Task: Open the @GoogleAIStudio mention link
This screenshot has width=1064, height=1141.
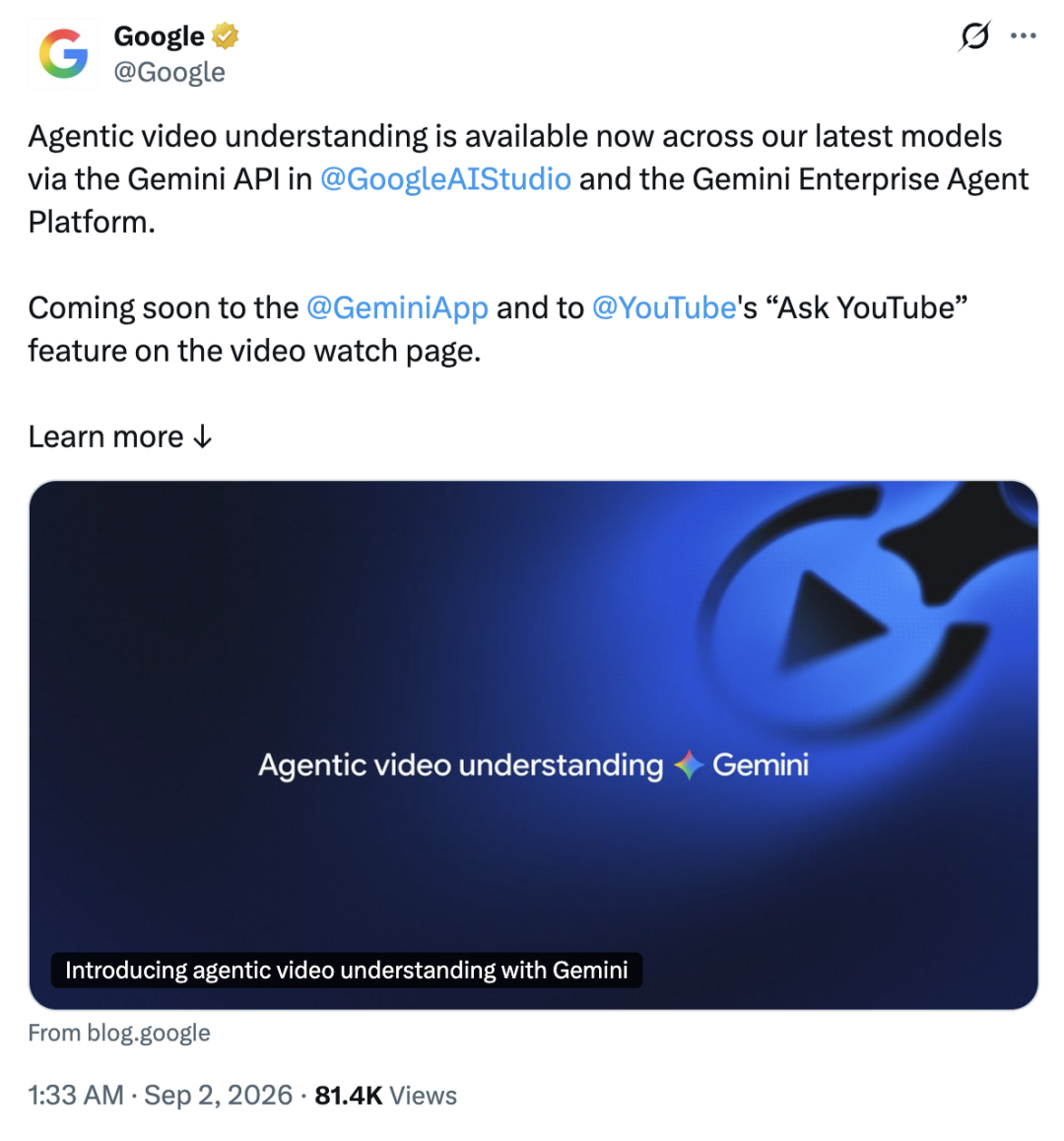Action: (445, 179)
